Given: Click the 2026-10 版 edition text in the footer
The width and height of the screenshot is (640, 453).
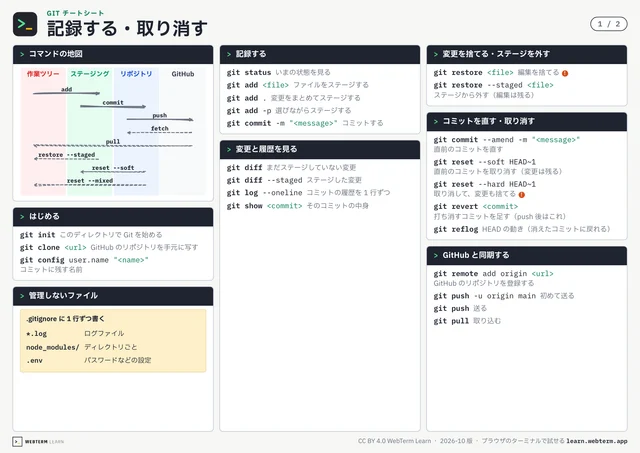Looking at the screenshot, I should [x=456, y=441].
